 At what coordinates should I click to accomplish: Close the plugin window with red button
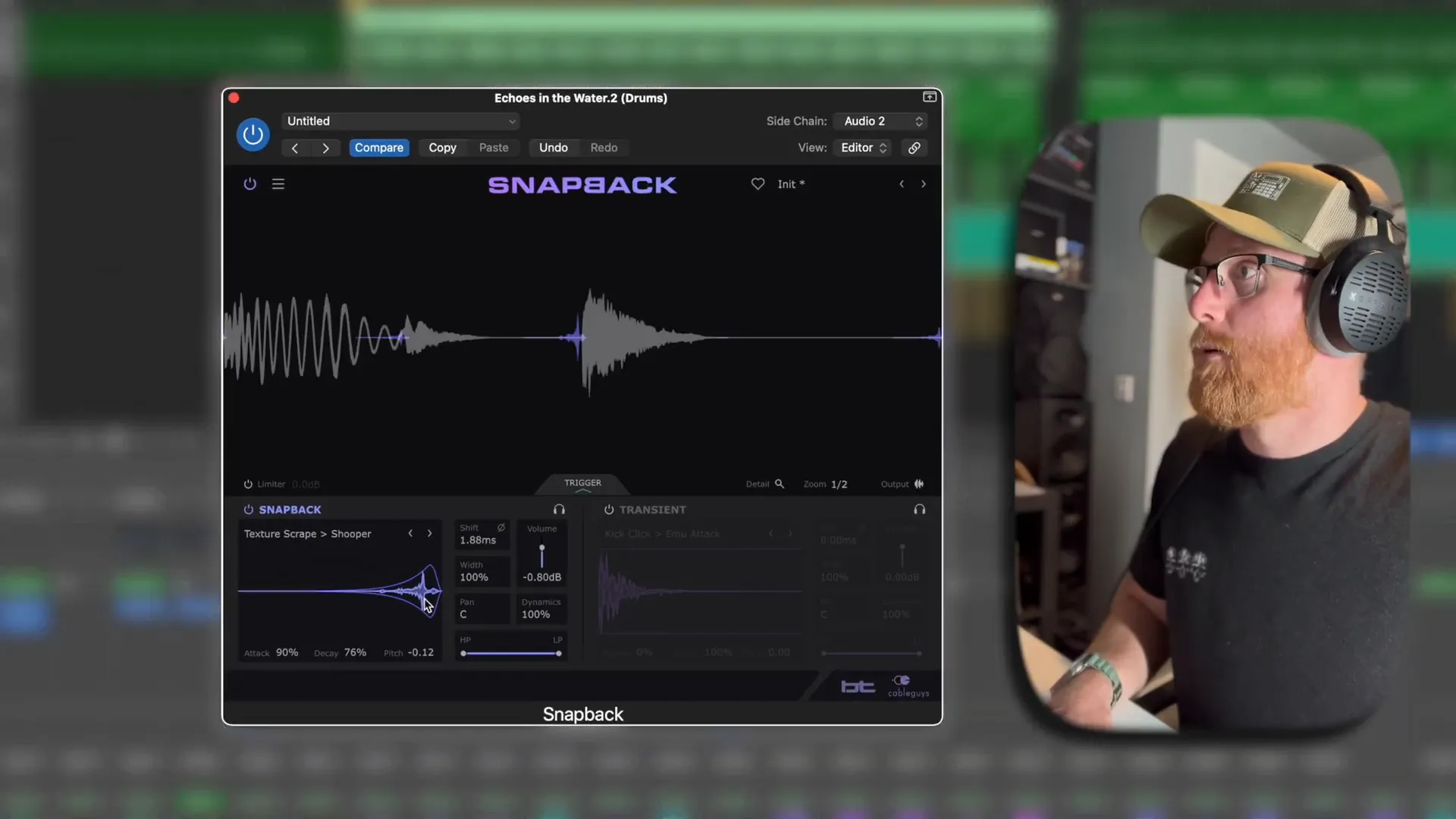[234, 98]
